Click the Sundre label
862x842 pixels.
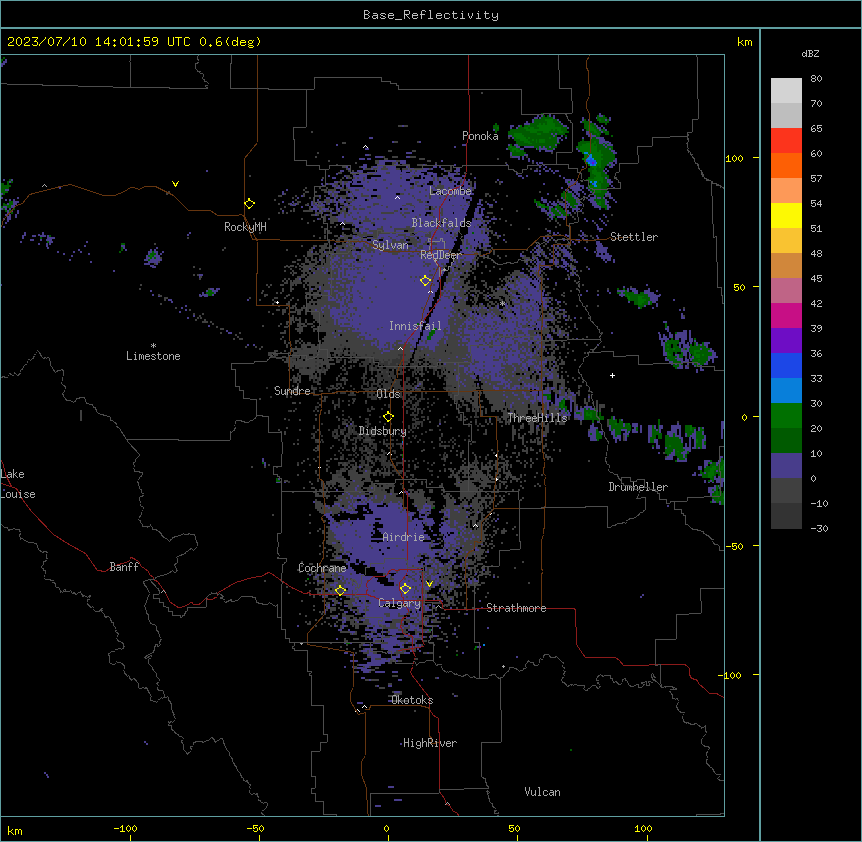tap(292, 391)
